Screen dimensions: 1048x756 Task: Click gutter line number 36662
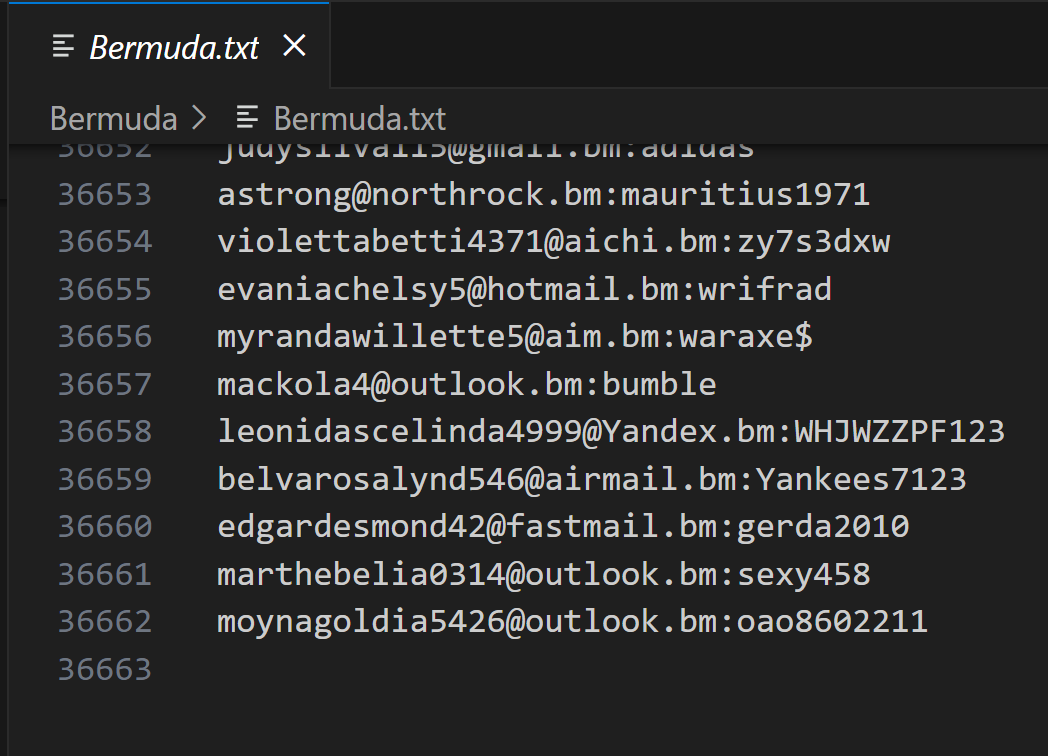104,622
